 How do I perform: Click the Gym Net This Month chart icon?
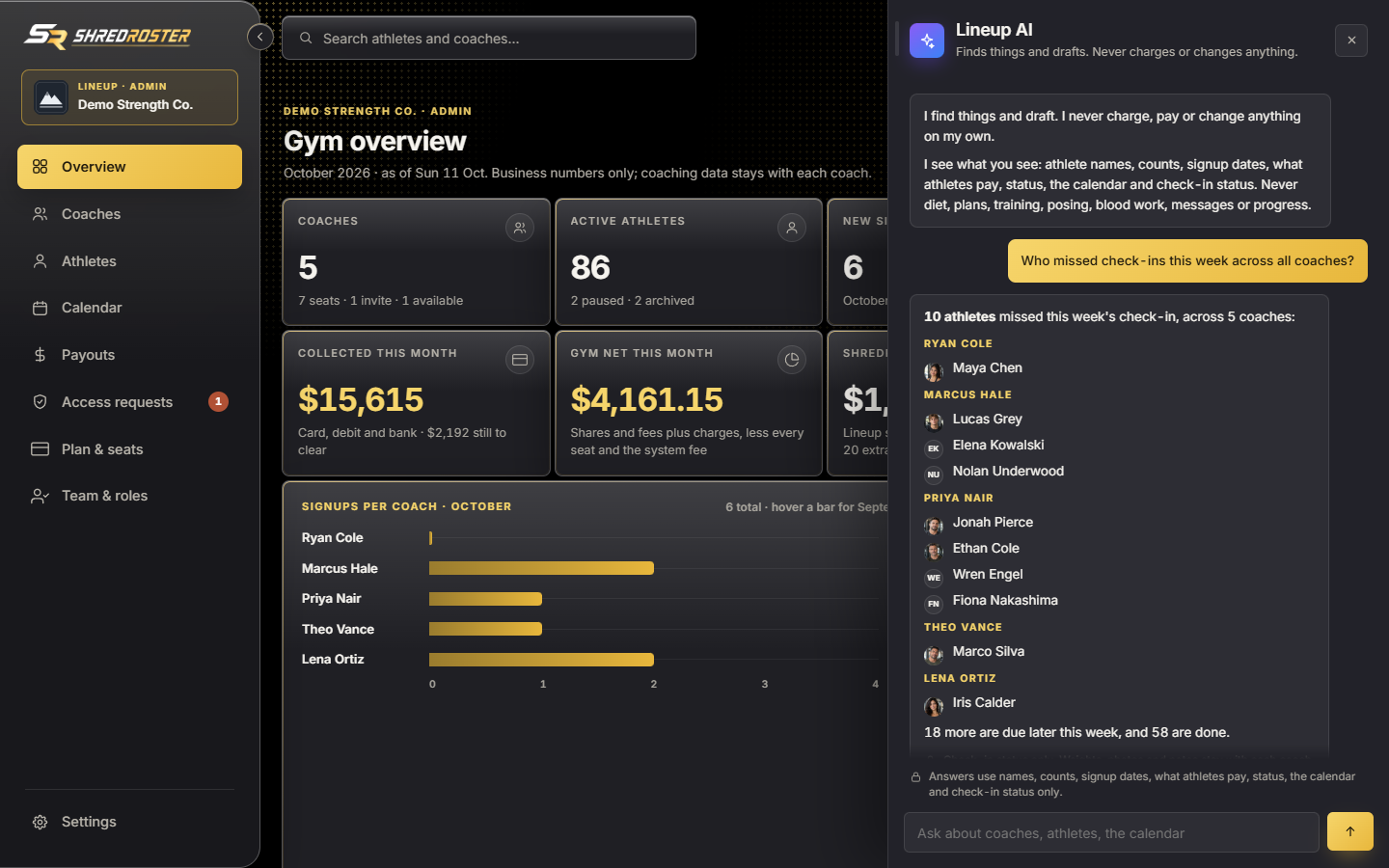point(792,360)
